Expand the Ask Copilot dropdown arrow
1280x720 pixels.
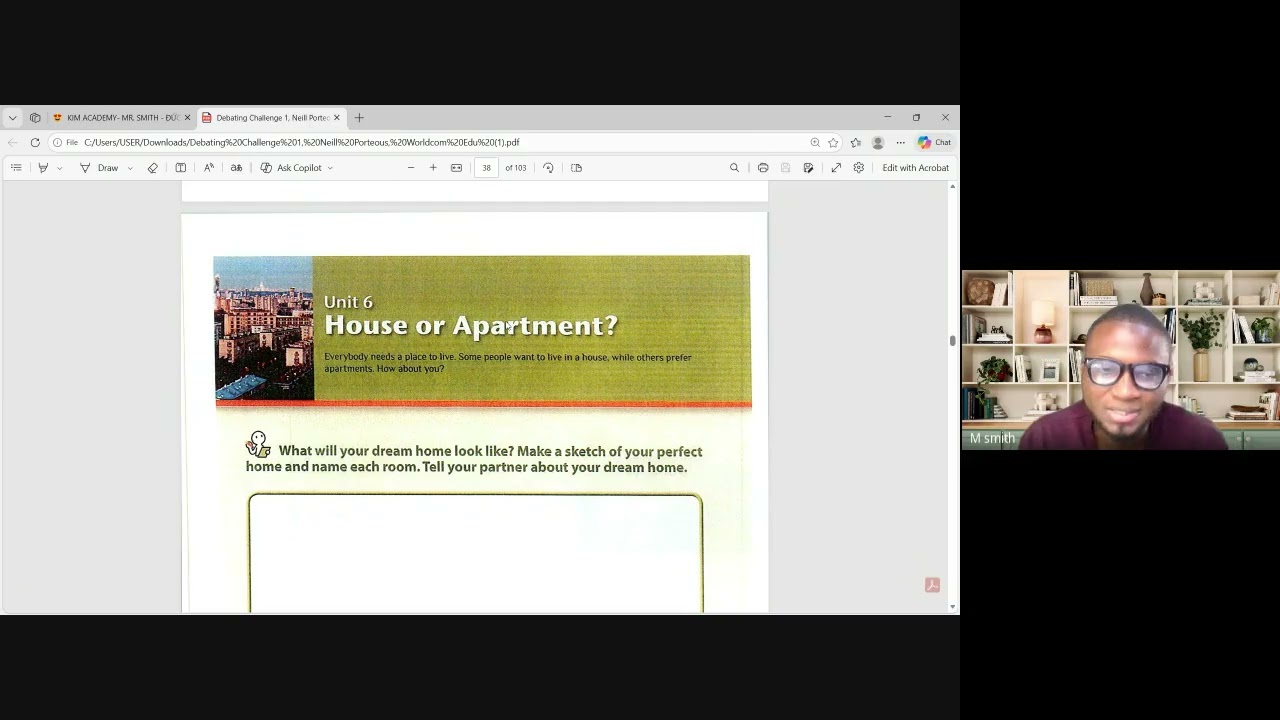point(330,168)
